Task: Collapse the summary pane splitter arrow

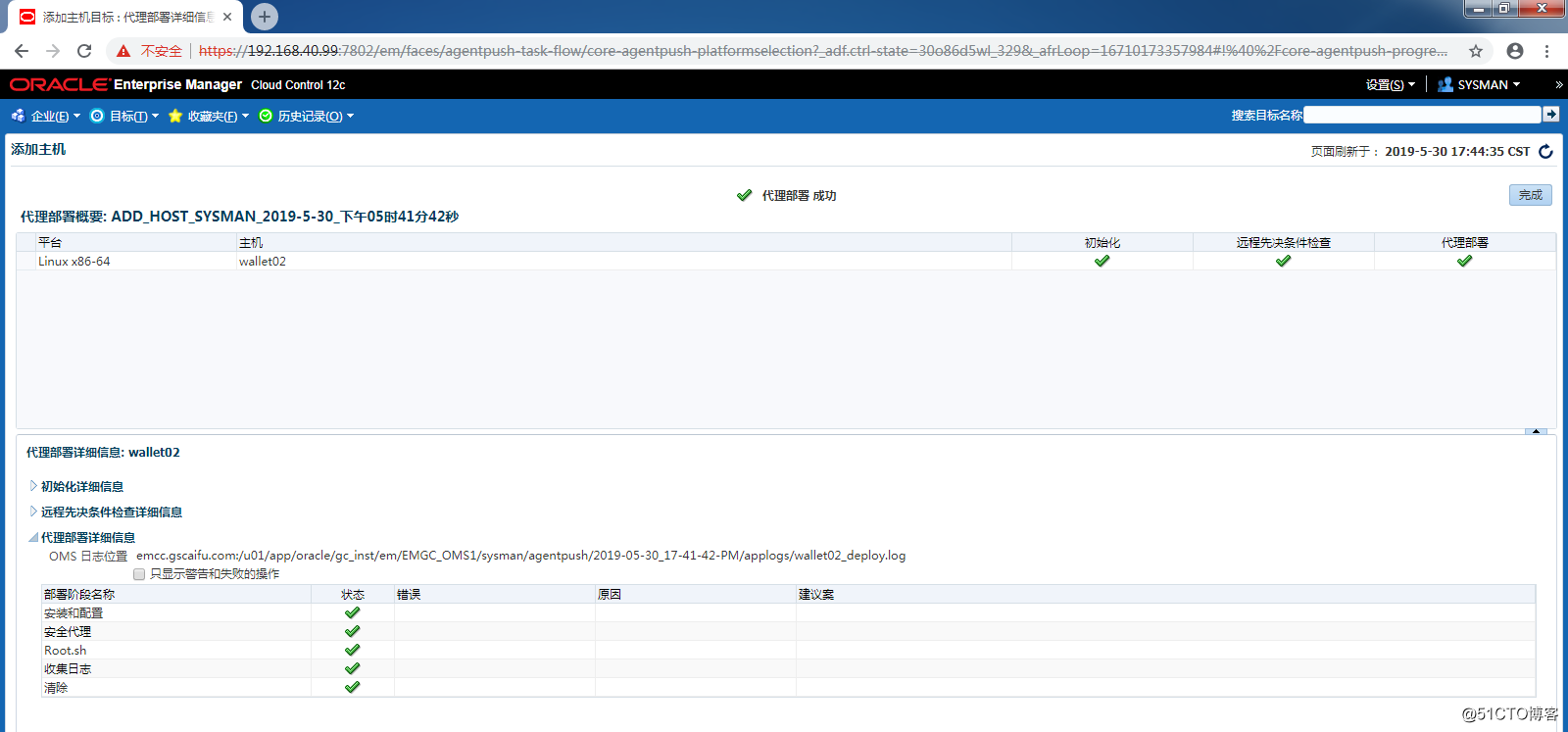Action: (1536, 431)
